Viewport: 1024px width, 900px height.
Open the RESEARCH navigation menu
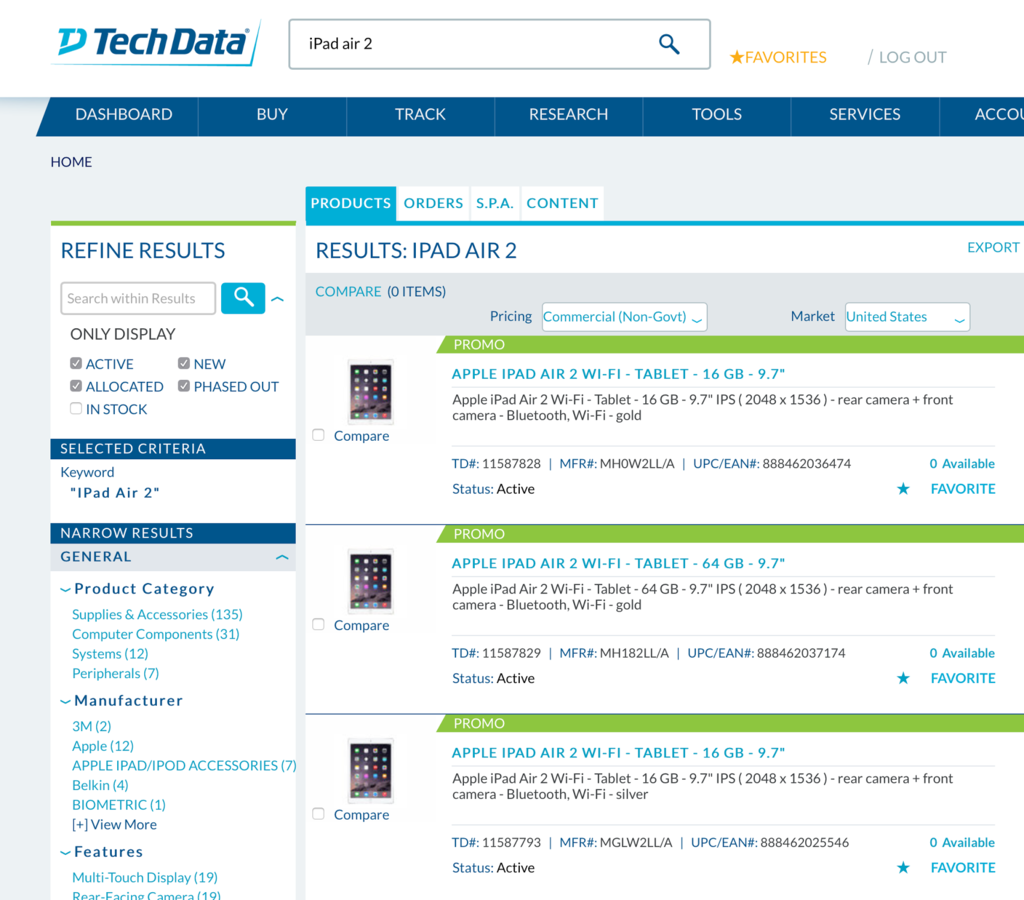[x=568, y=114]
